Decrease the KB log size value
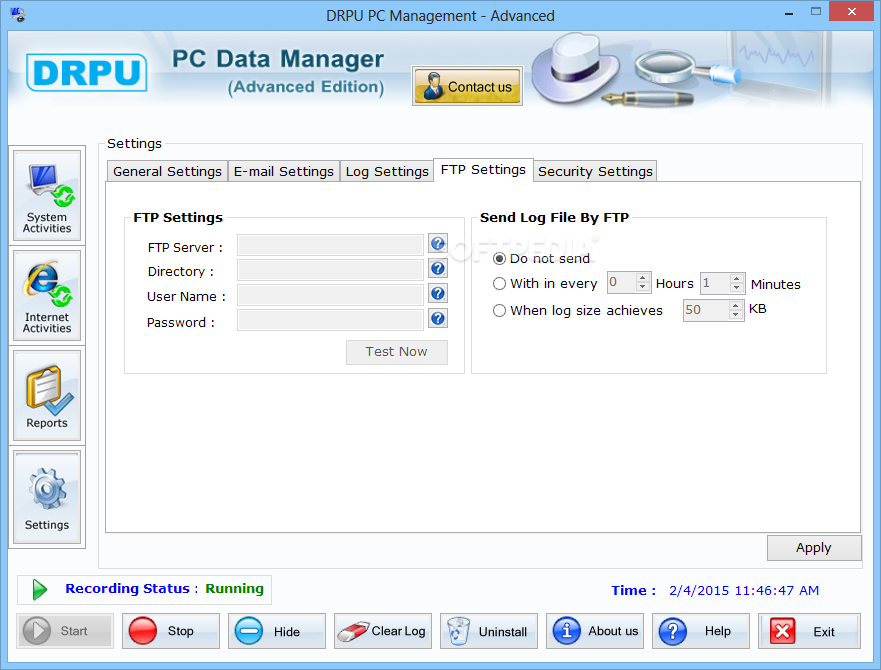Image resolution: width=881 pixels, height=670 pixels. click(735, 315)
